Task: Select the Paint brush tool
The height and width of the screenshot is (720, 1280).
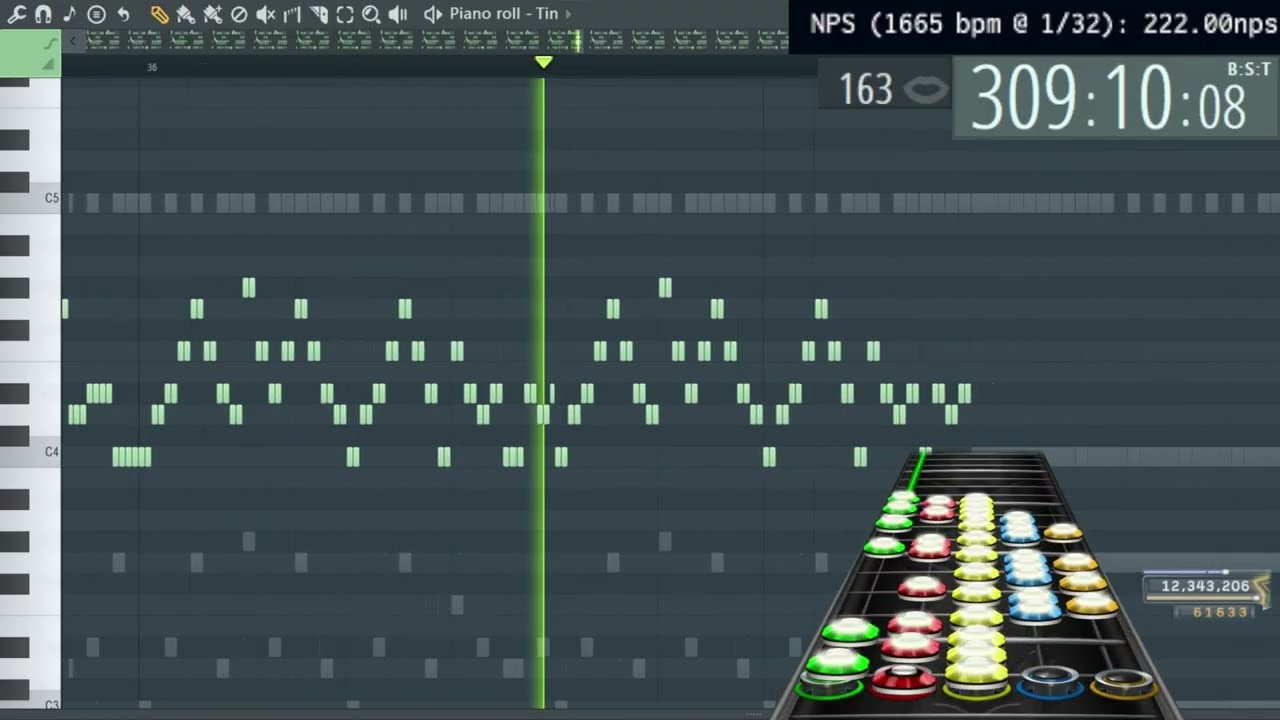Action: [x=185, y=14]
